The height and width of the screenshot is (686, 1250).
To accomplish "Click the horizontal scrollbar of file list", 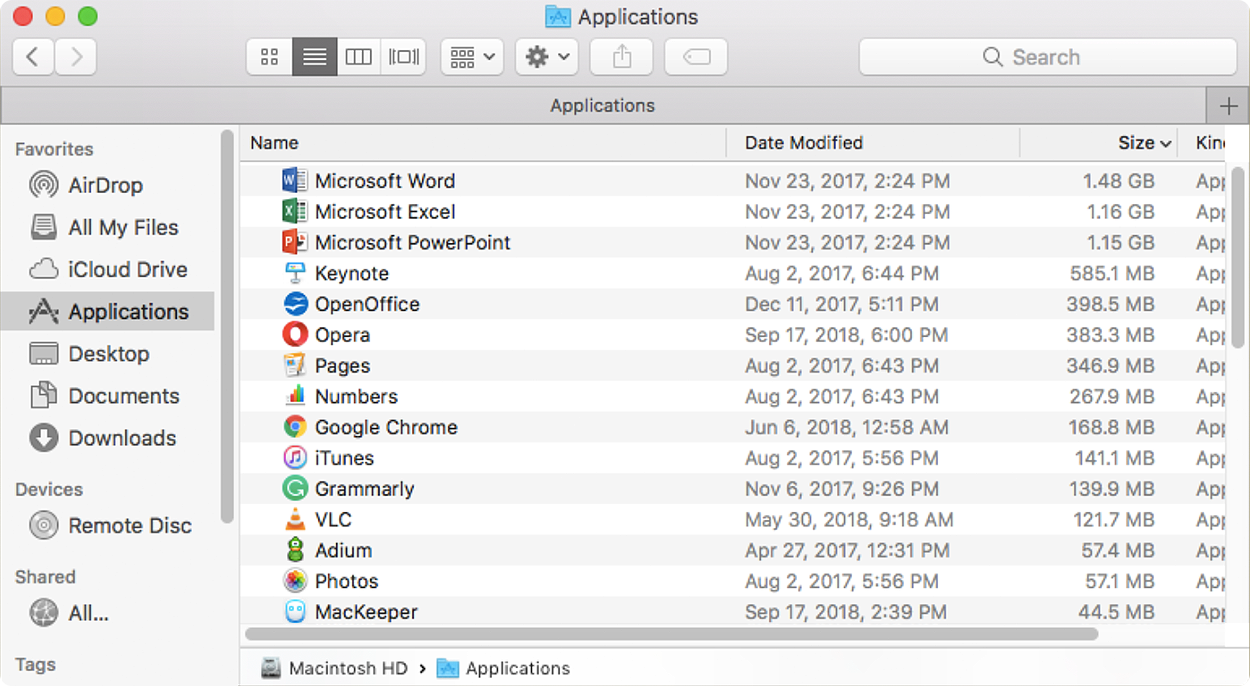I will tap(671, 634).
